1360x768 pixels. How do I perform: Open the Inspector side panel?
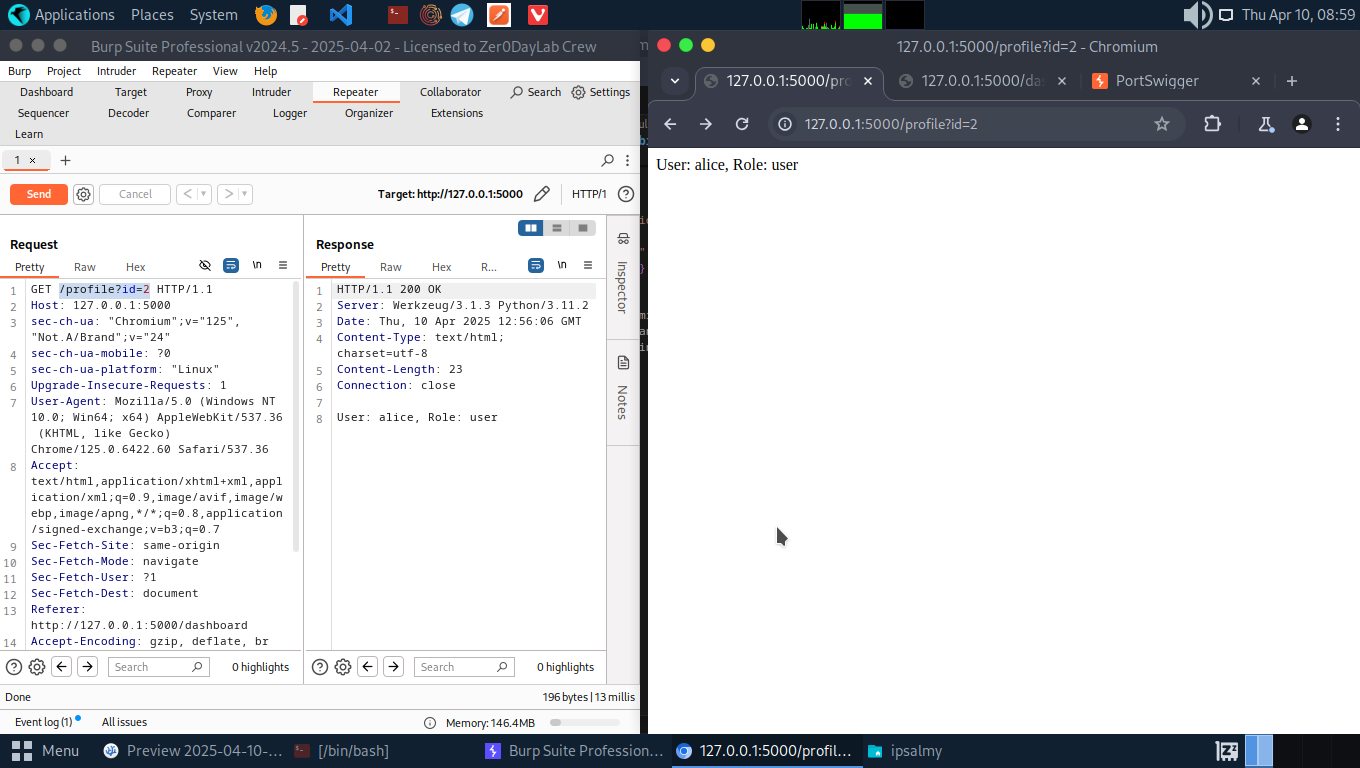pyautogui.click(x=623, y=275)
